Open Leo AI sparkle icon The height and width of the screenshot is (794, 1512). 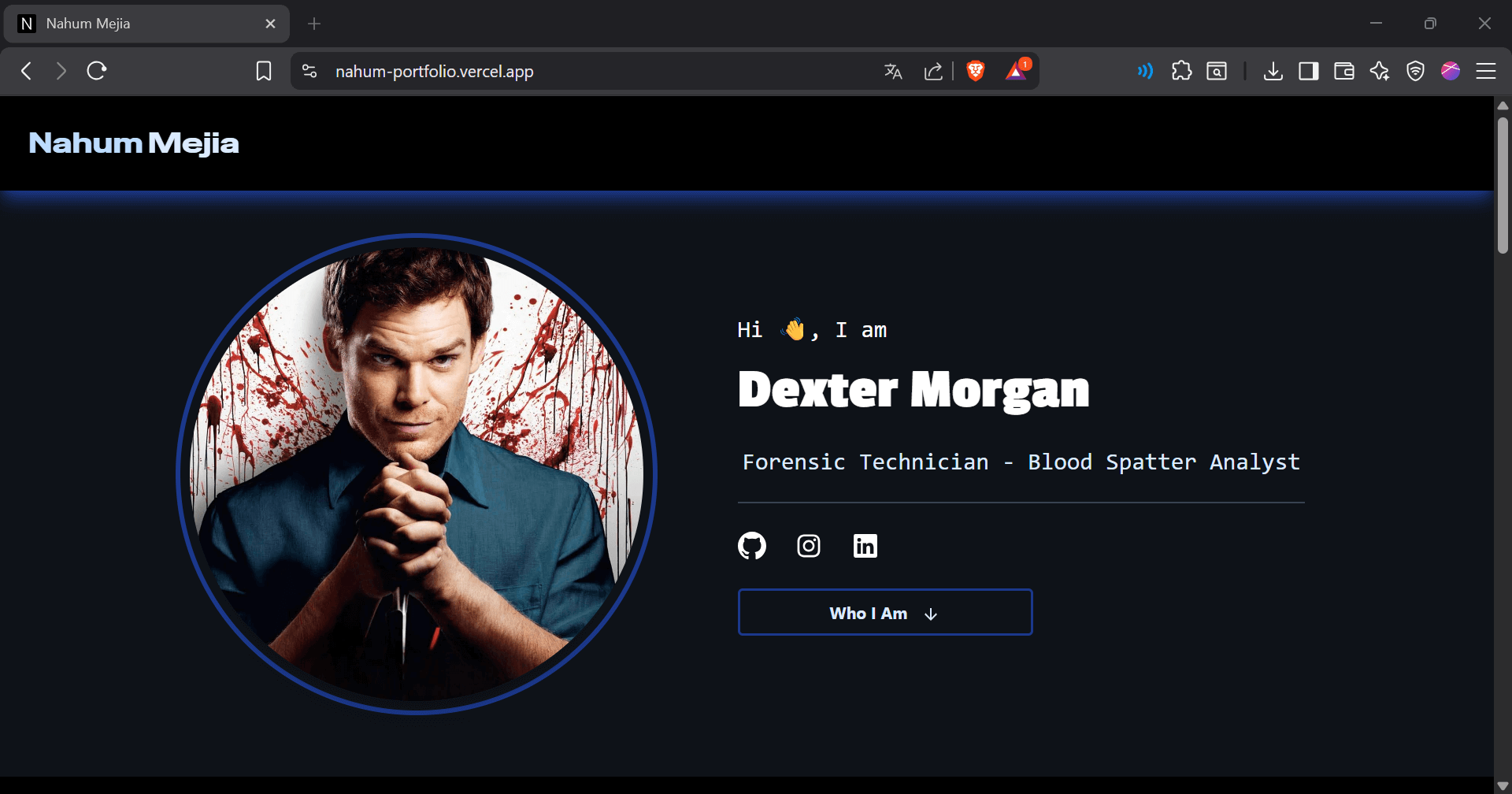[x=1379, y=71]
